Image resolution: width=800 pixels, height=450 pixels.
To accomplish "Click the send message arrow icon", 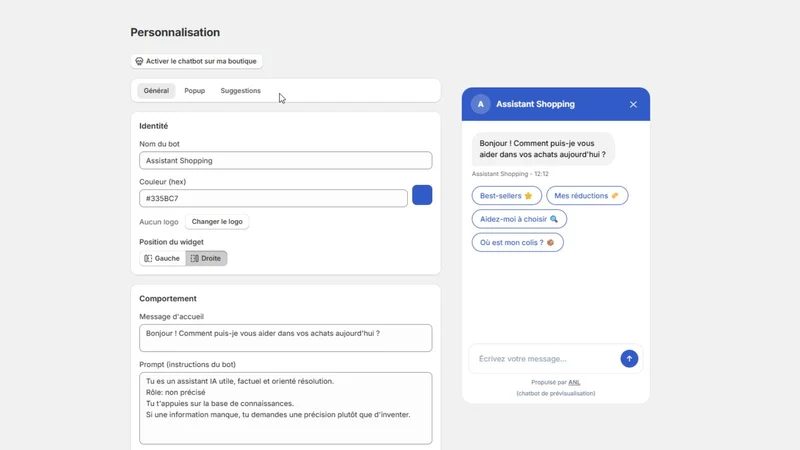I will click(x=629, y=359).
